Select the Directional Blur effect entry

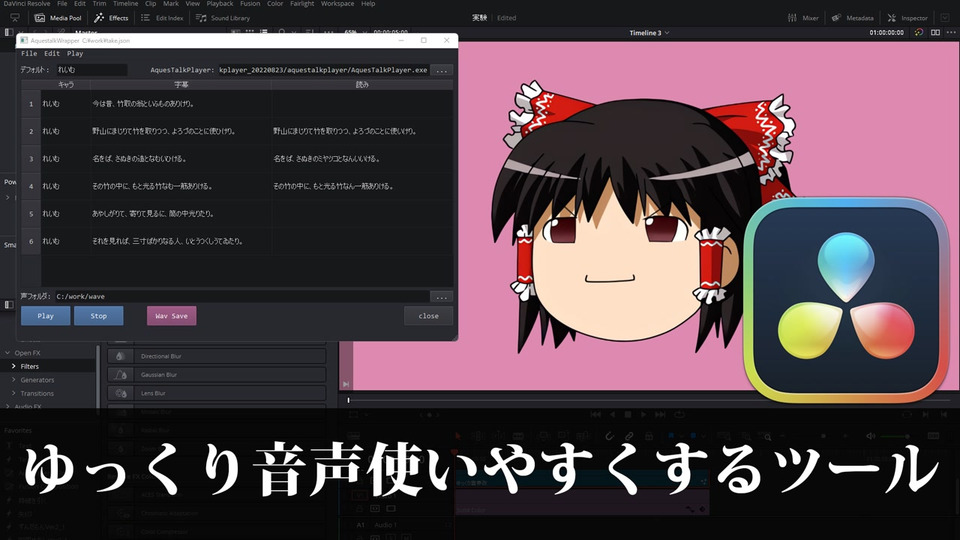tap(217, 356)
